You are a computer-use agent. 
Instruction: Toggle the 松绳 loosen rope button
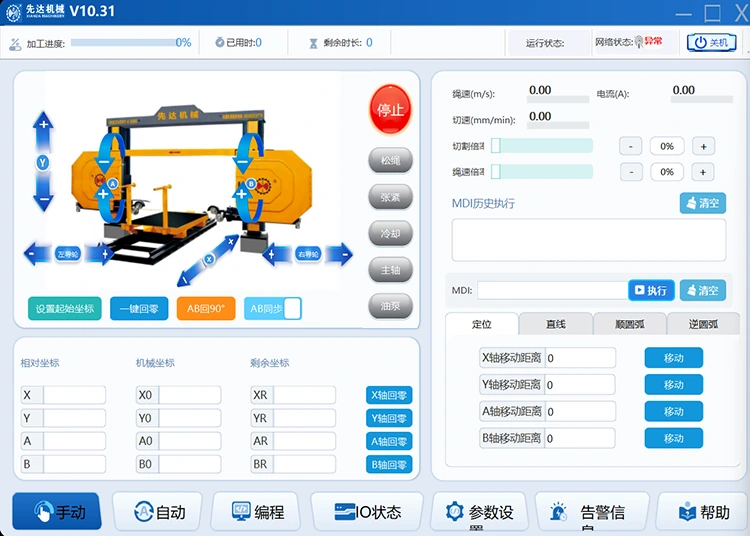click(390, 160)
